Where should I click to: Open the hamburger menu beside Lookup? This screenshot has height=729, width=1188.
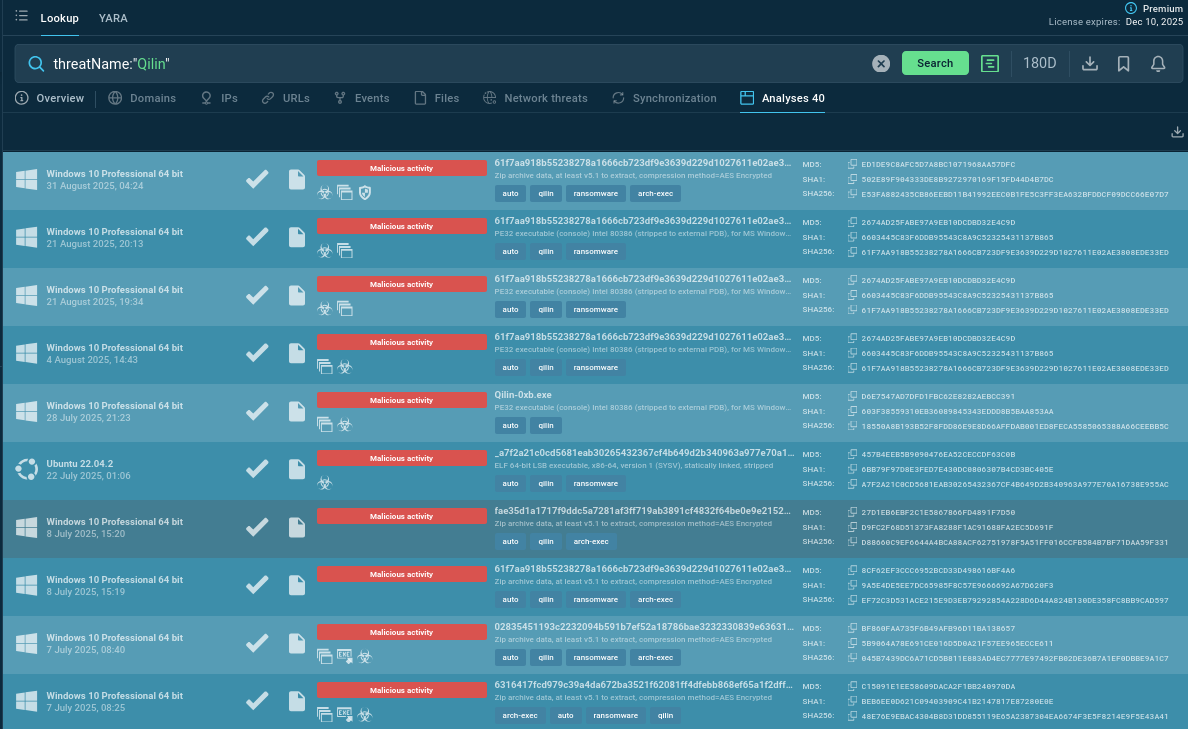point(22,16)
